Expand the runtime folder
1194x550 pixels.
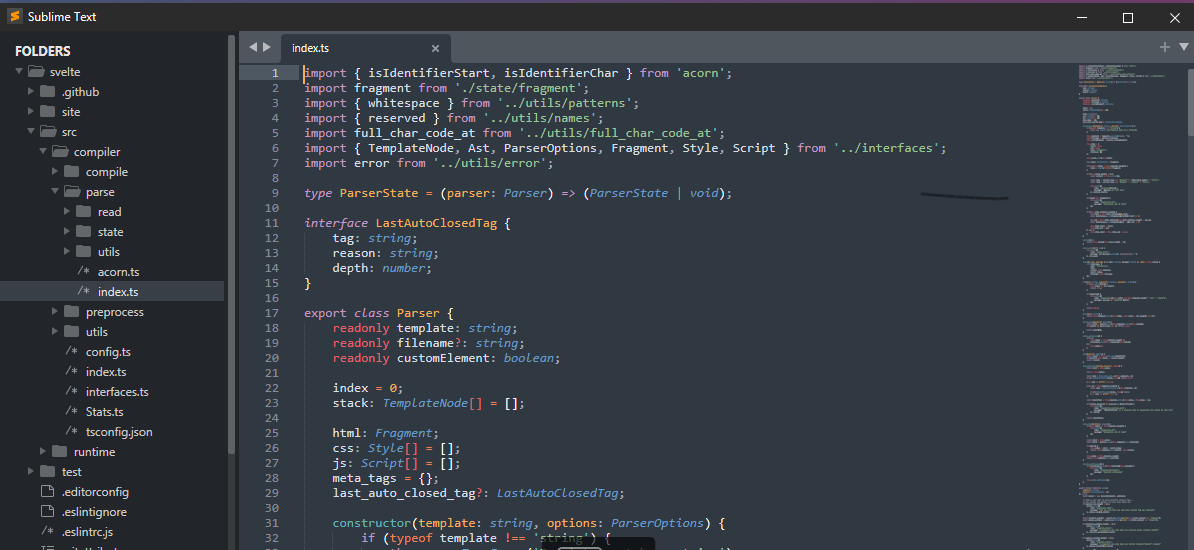(x=43, y=452)
